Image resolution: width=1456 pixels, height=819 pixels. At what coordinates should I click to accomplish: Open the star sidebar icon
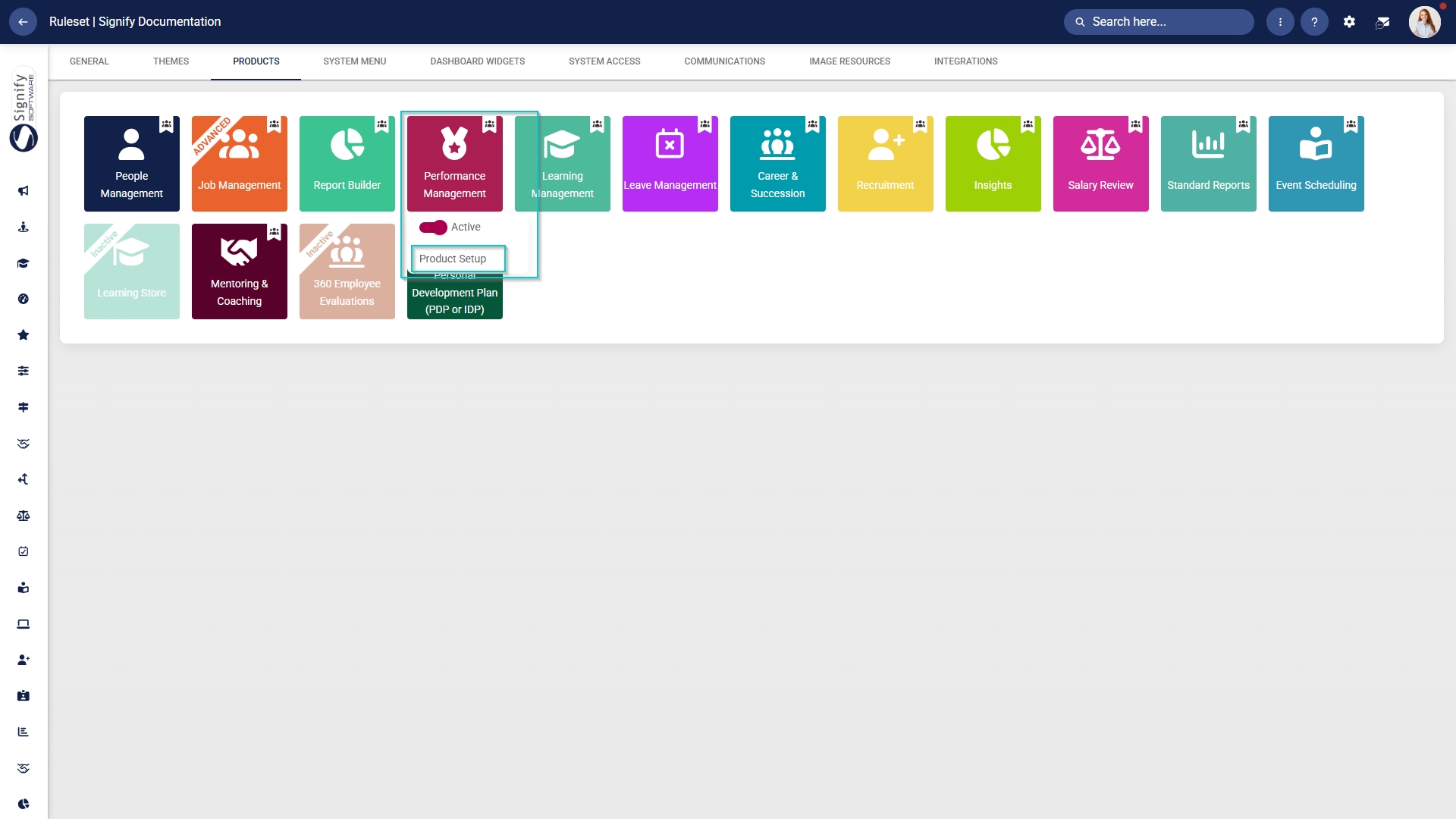(24, 335)
